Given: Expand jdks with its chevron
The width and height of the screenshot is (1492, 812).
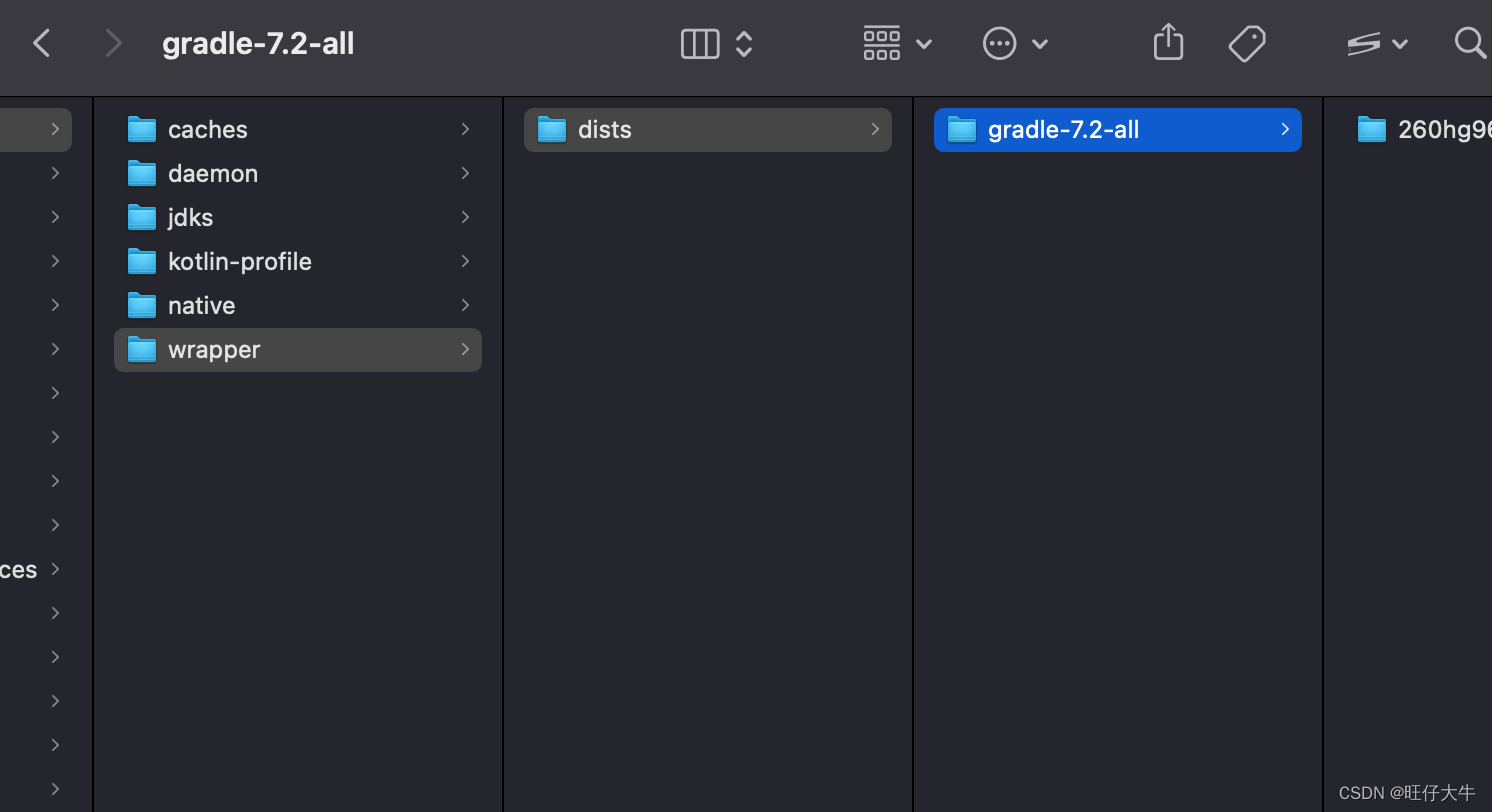Looking at the screenshot, I should (x=465, y=217).
